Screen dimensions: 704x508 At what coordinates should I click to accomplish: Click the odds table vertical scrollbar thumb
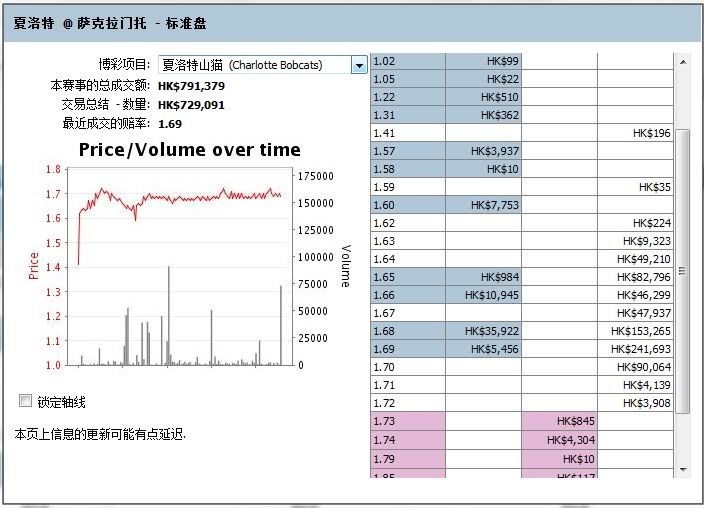[x=684, y=270]
